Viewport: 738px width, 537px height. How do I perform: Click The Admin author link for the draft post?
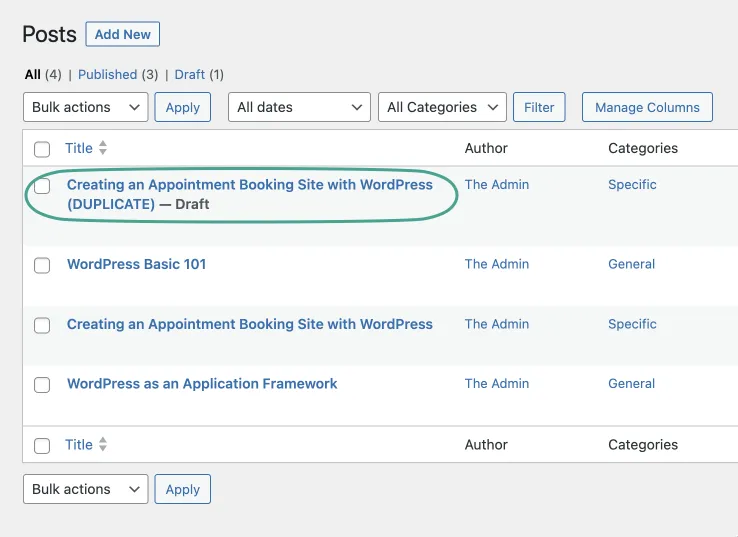[x=497, y=184]
